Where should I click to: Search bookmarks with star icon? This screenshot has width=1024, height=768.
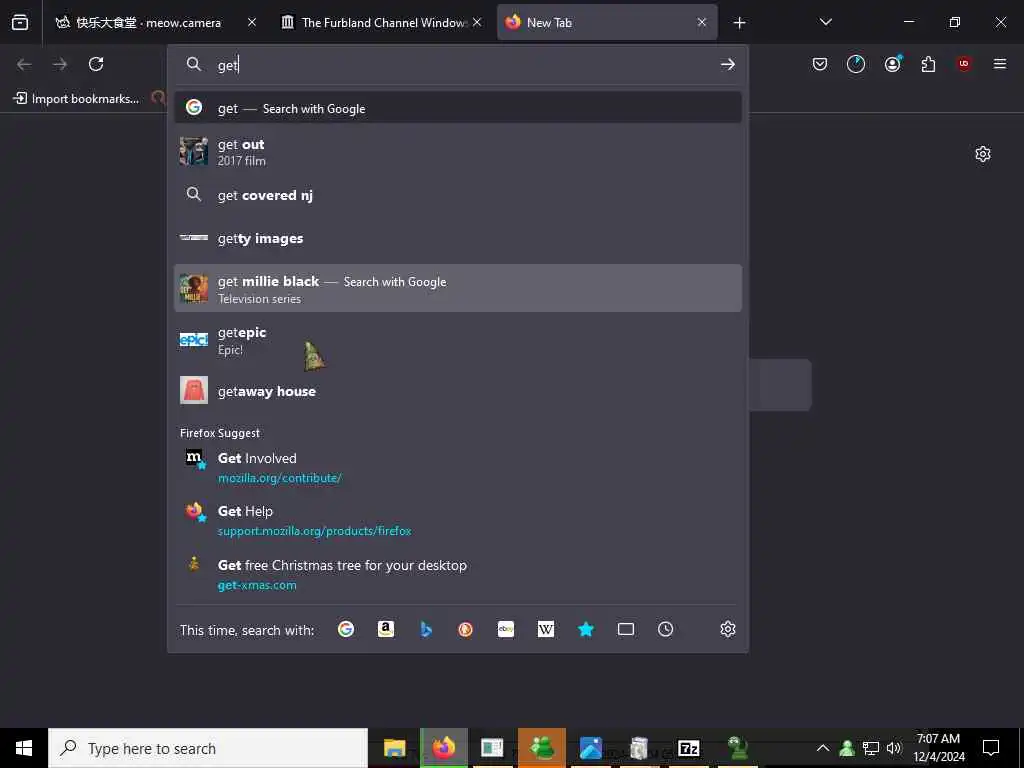coord(586,629)
